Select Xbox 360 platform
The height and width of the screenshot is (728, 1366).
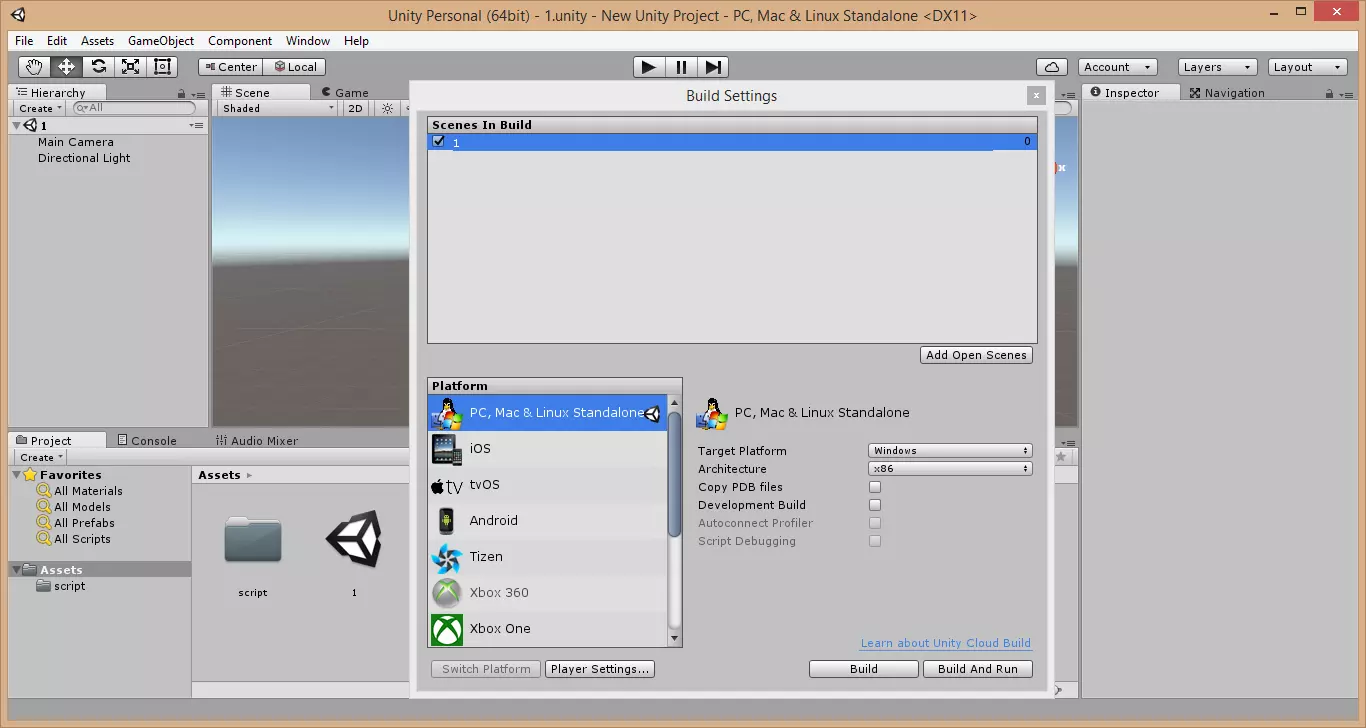tap(547, 593)
